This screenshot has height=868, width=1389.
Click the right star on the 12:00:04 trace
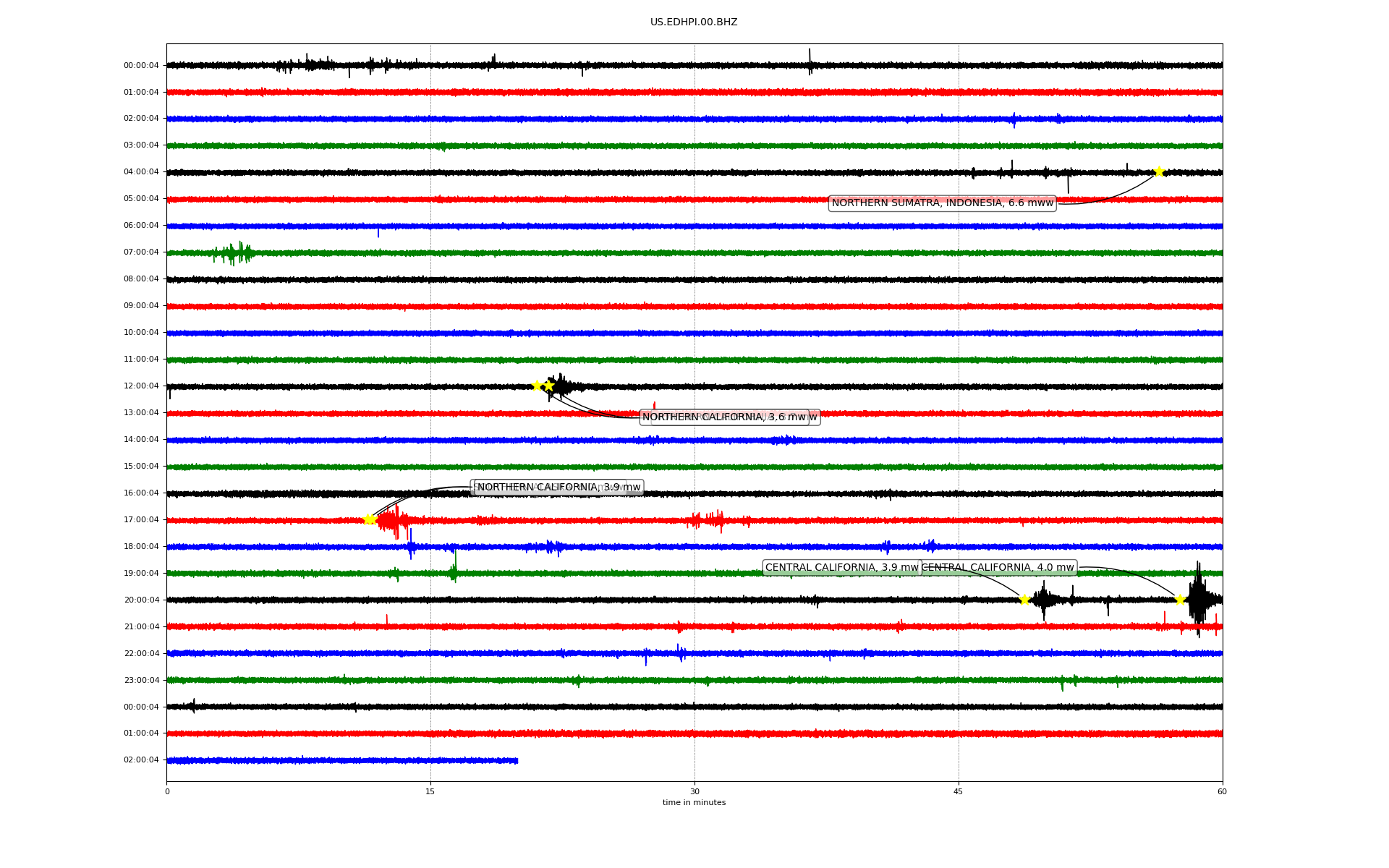549,386
